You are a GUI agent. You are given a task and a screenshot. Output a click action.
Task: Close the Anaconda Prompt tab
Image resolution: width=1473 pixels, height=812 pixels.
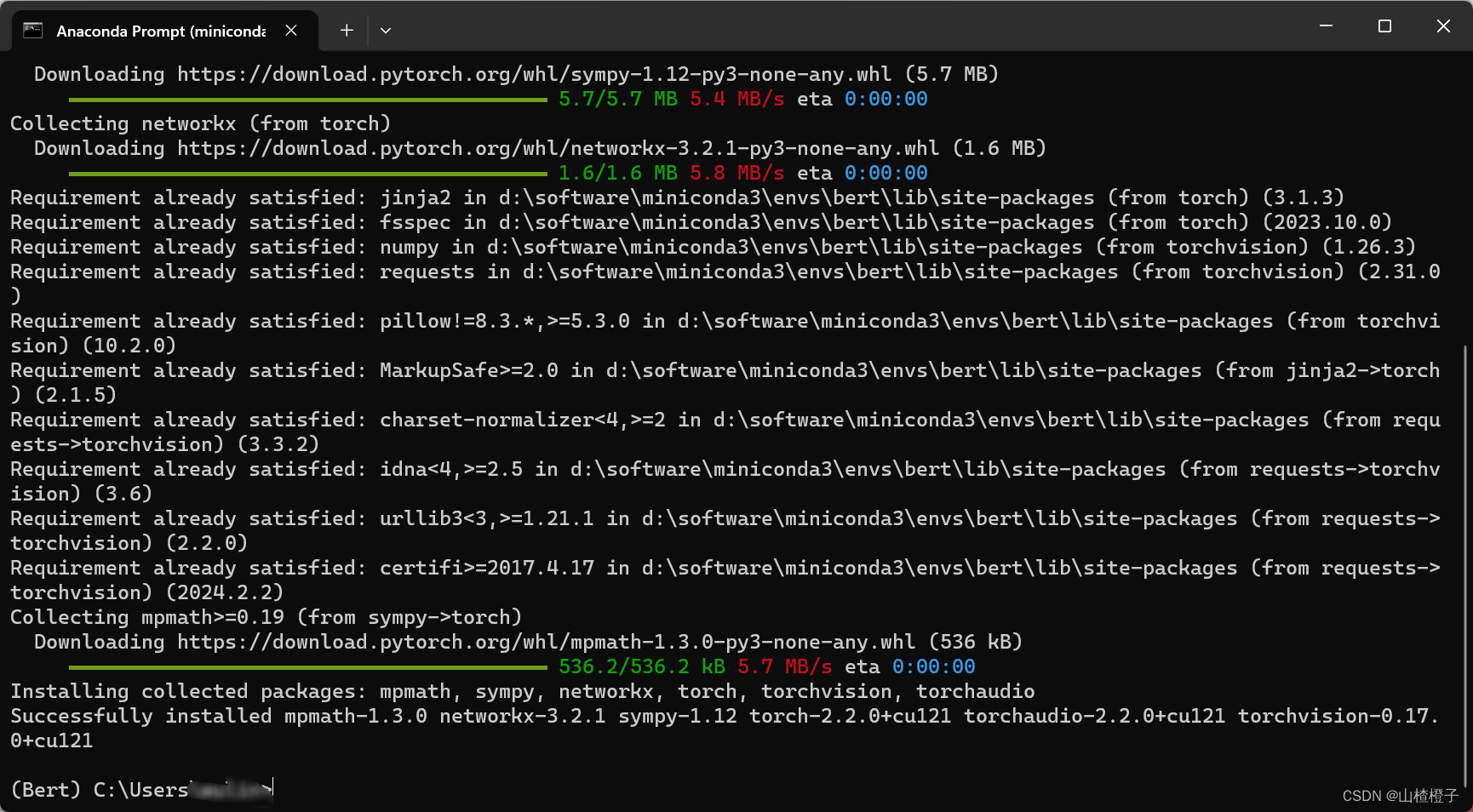coord(291,31)
